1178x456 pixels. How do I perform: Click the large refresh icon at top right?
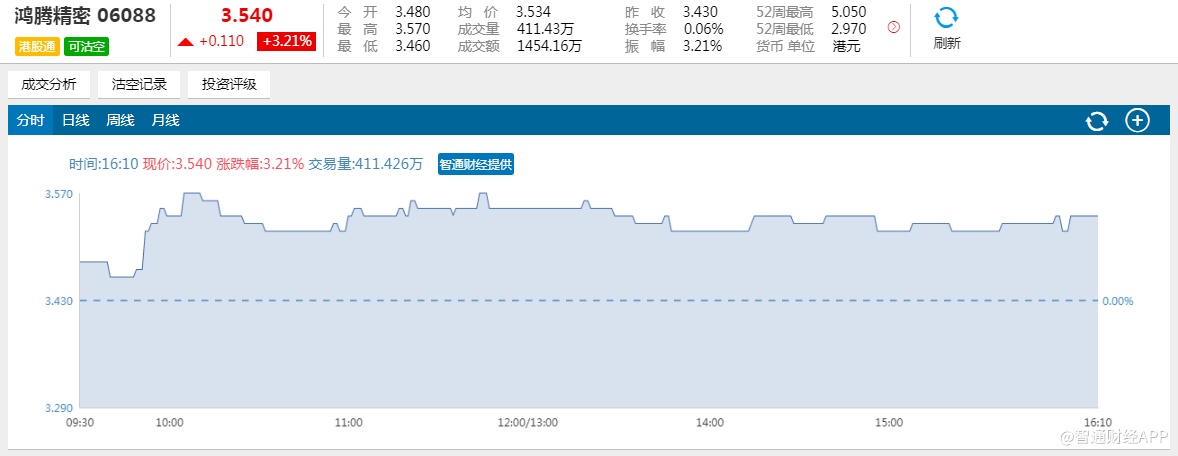tap(946, 17)
